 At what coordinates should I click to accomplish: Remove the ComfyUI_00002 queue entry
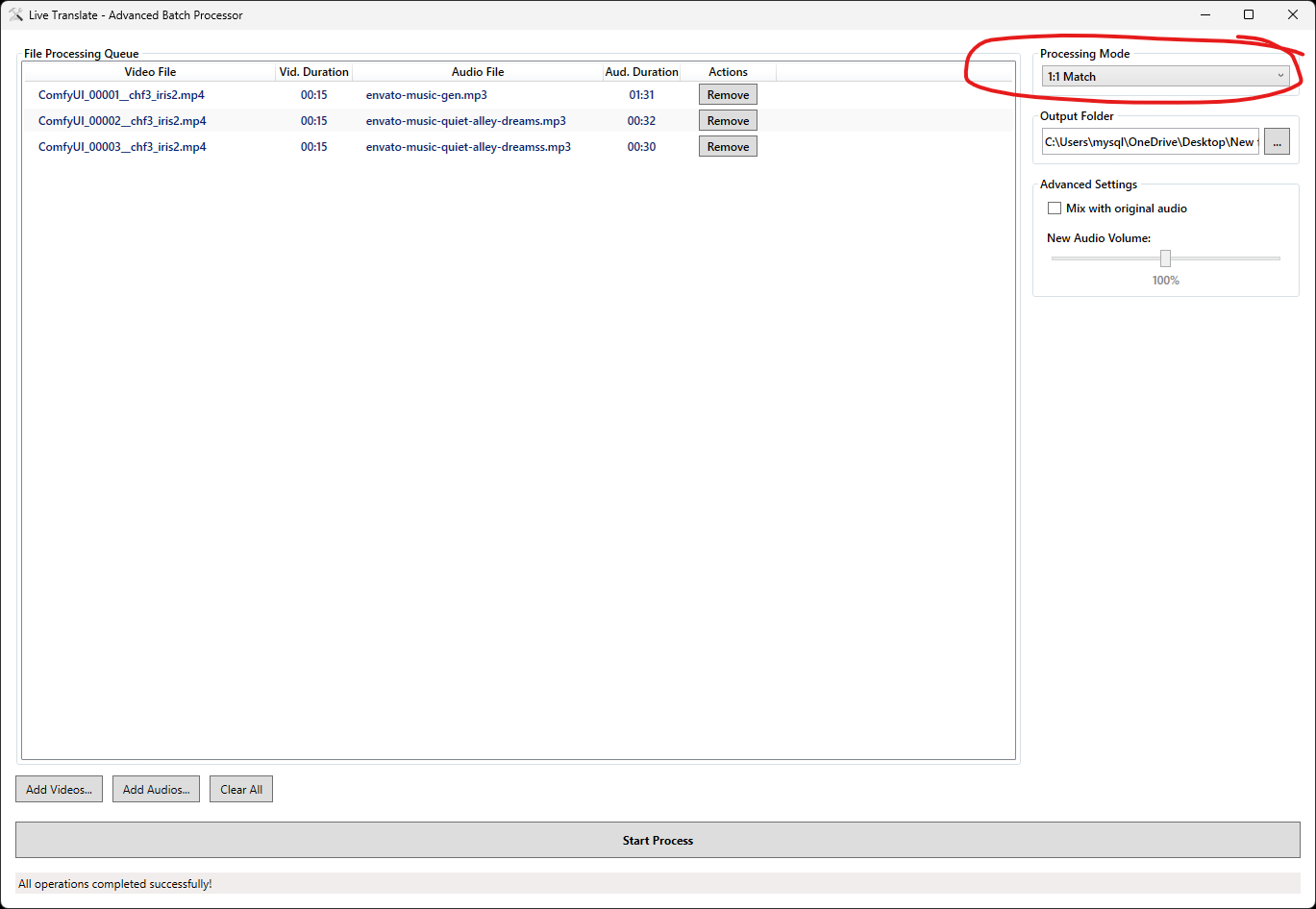(x=728, y=121)
